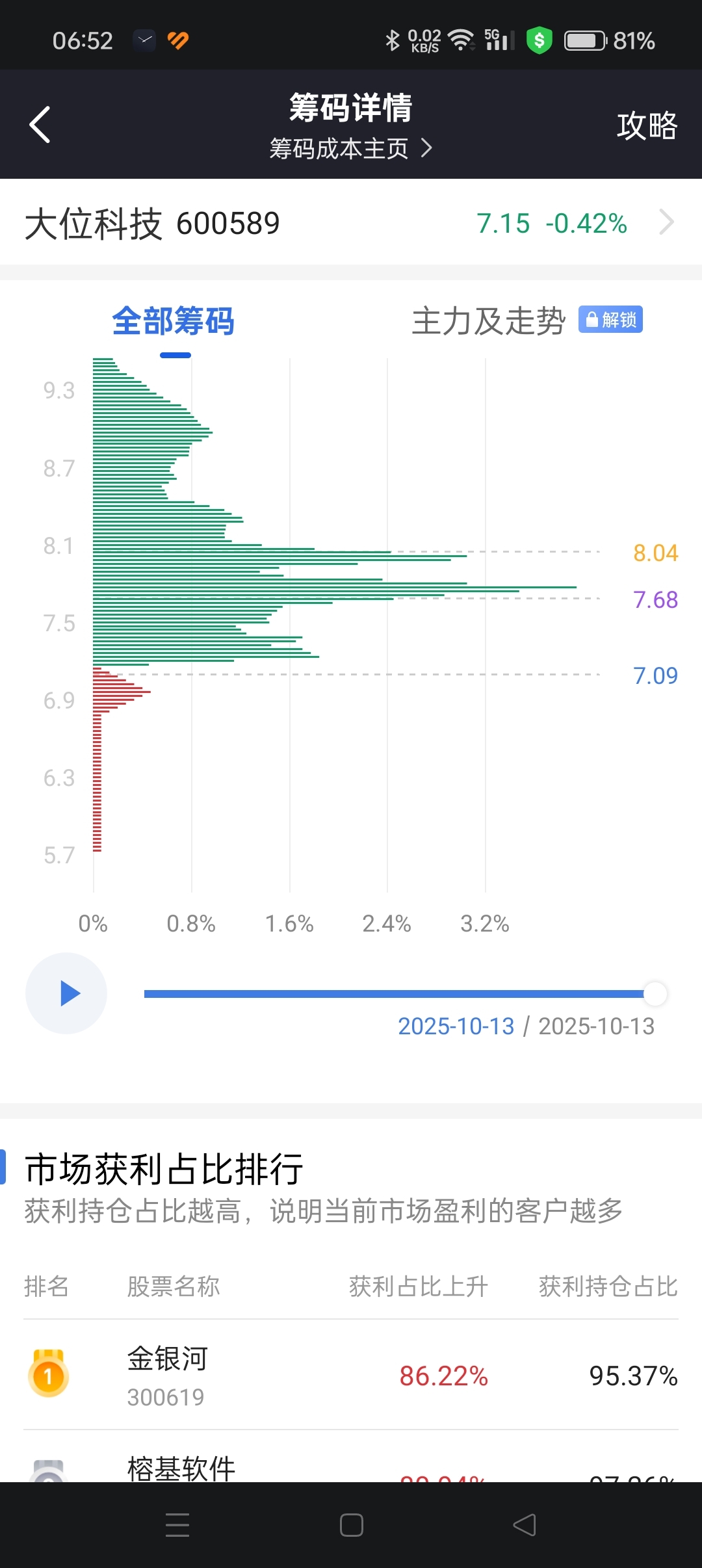
Task: Switch to the 主力及走势 tab
Action: pos(488,321)
